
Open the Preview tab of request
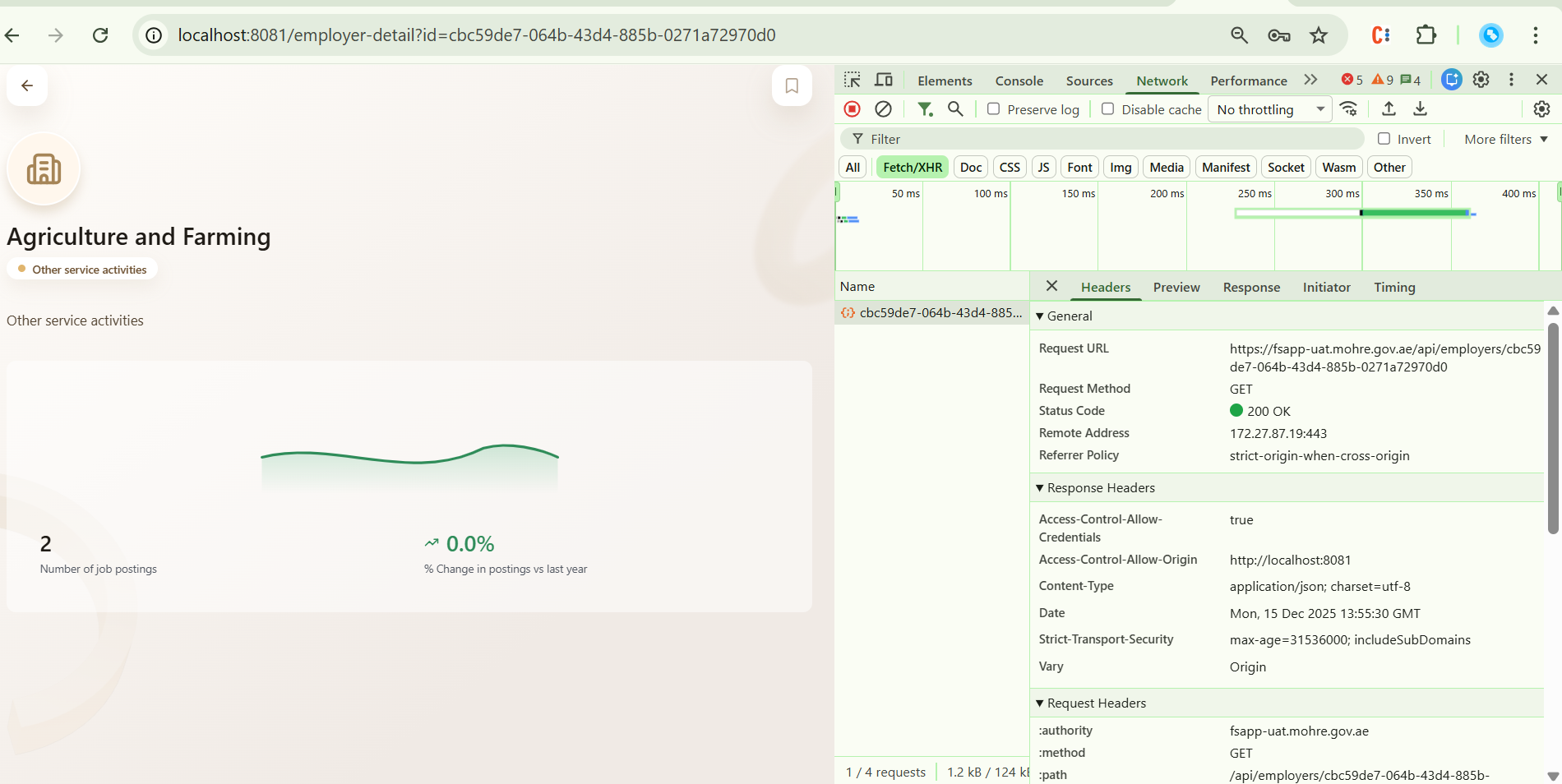(x=1176, y=287)
